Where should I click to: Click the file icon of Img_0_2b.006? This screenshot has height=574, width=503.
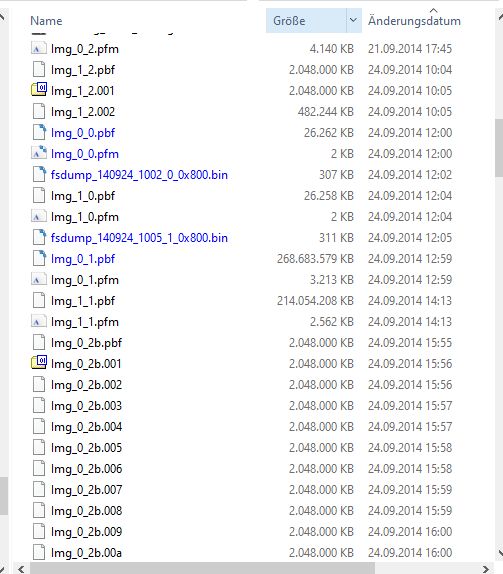tap(39, 468)
